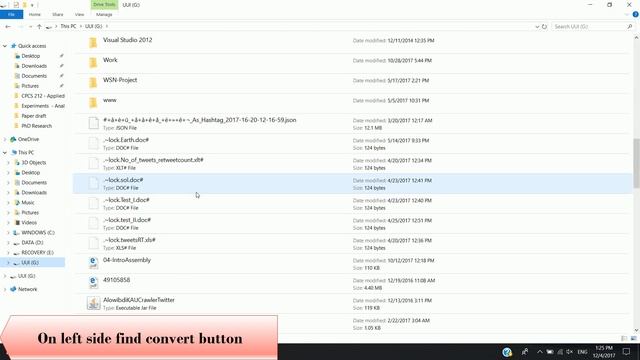
Task: Open Downloads under Quick access
Action: point(34,66)
